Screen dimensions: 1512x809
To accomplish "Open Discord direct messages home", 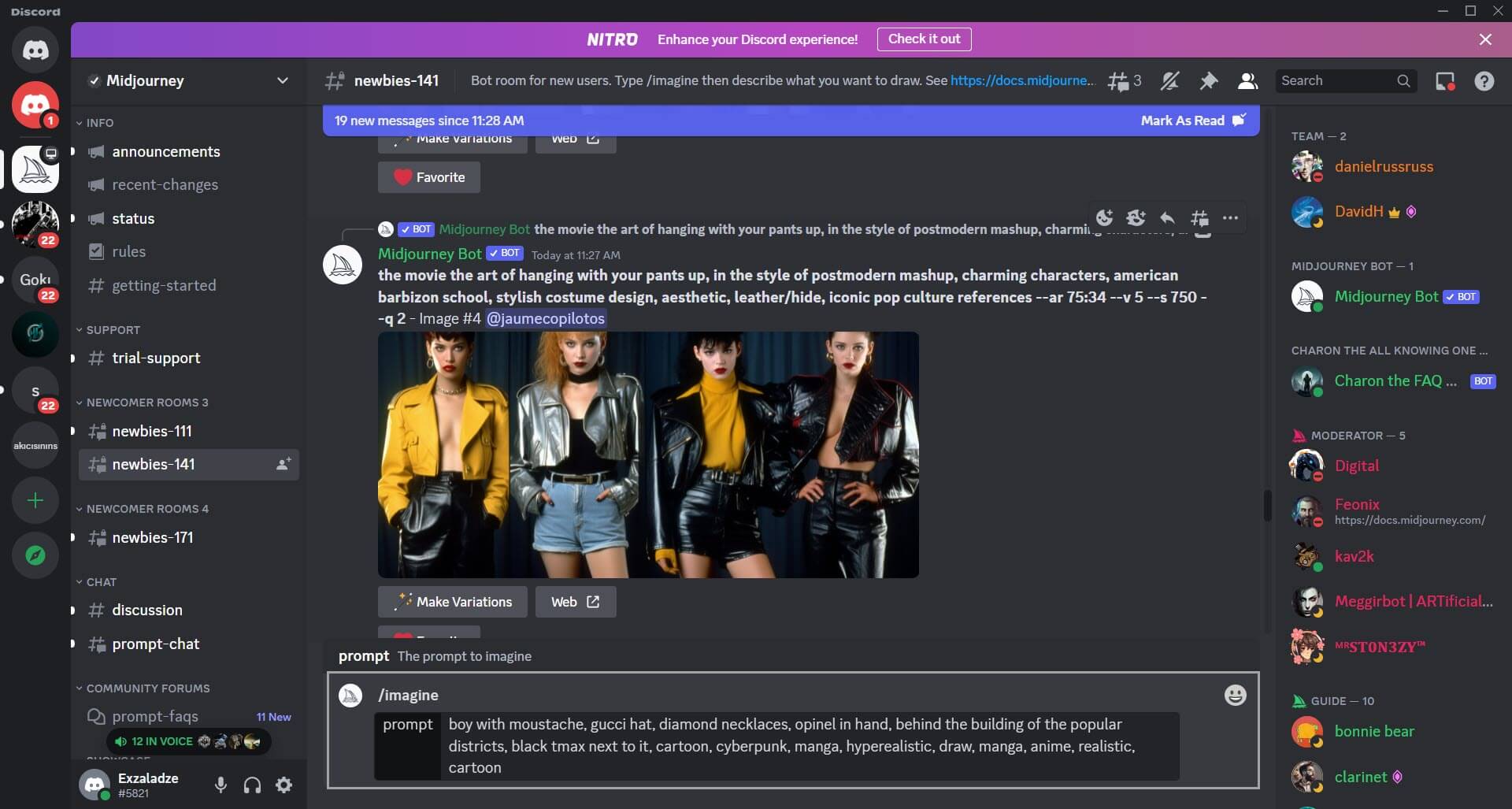I will point(35,50).
